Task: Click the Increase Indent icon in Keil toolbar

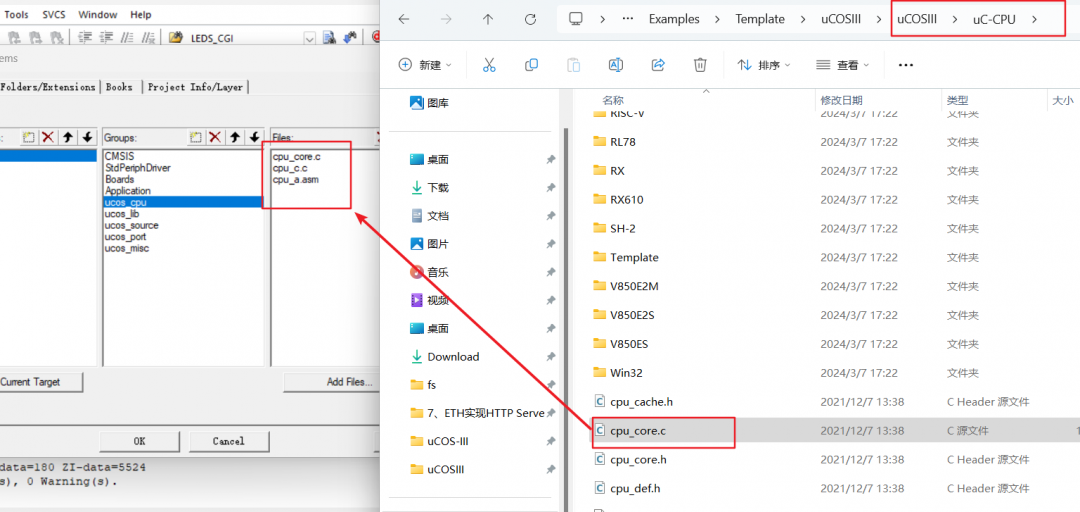Action: click(x=85, y=37)
